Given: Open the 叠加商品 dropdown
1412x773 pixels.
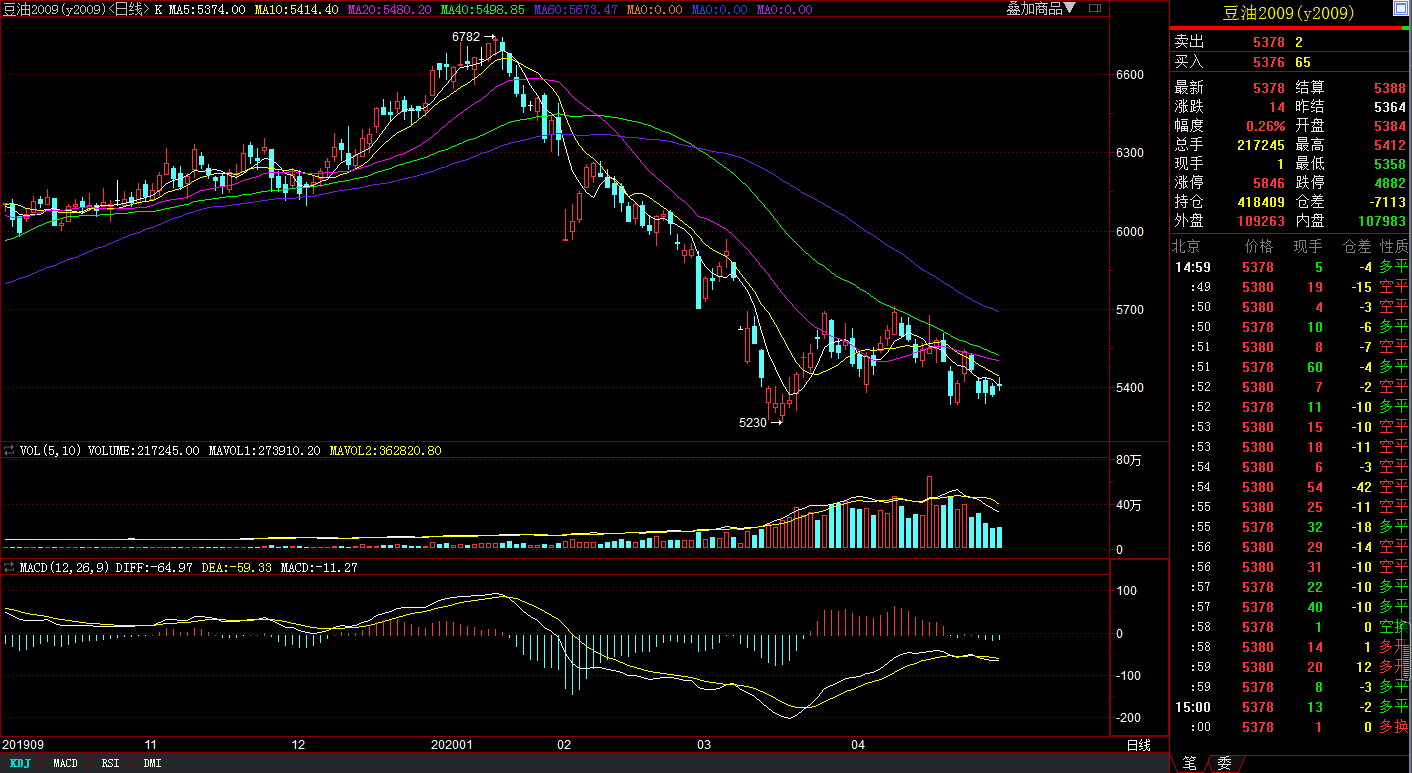Looking at the screenshot, I should point(1041,9).
